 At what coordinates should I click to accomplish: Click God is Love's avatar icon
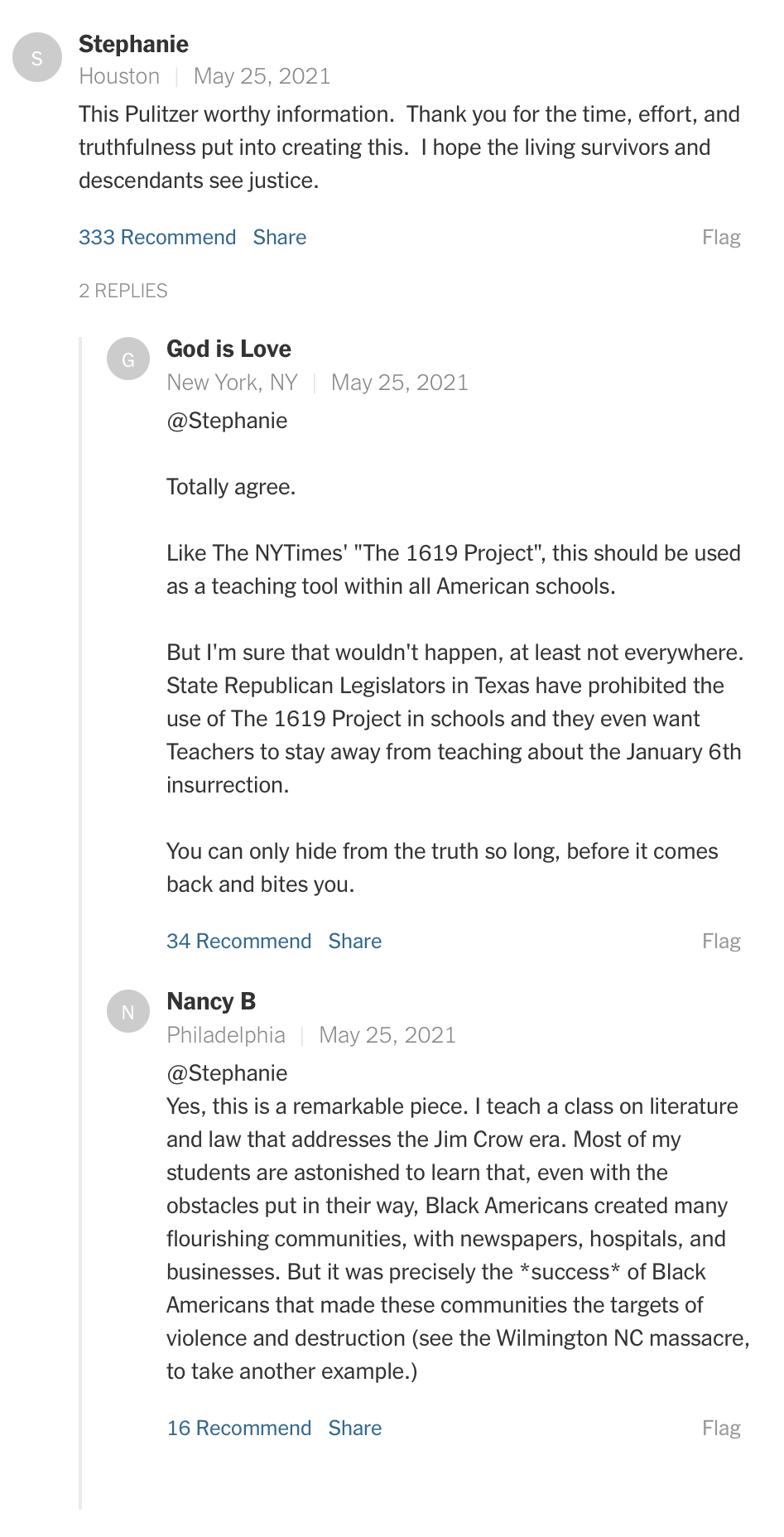pos(128,359)
